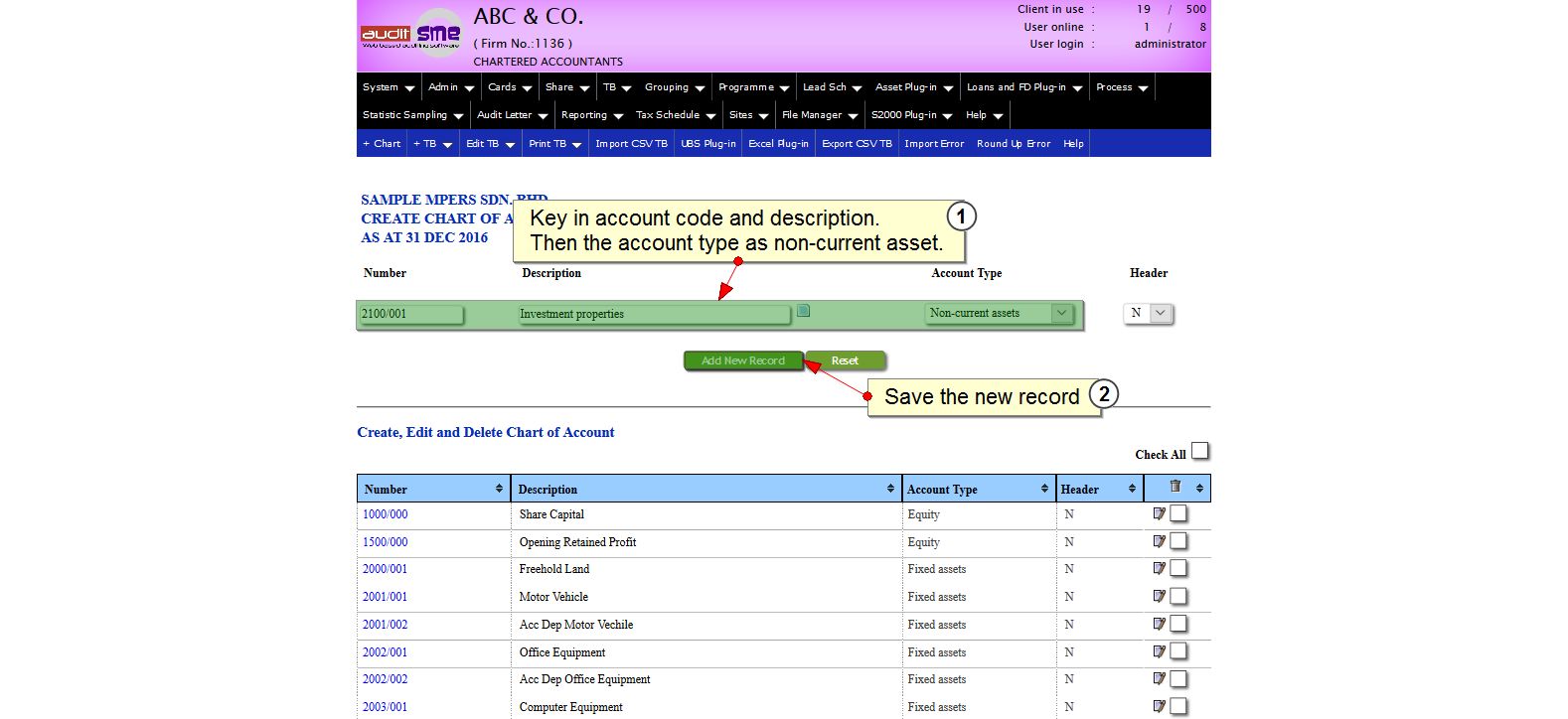The width and height of the screenshot is (1568, 719).
Task: Click the Number input field
Action: coord(410,314)
